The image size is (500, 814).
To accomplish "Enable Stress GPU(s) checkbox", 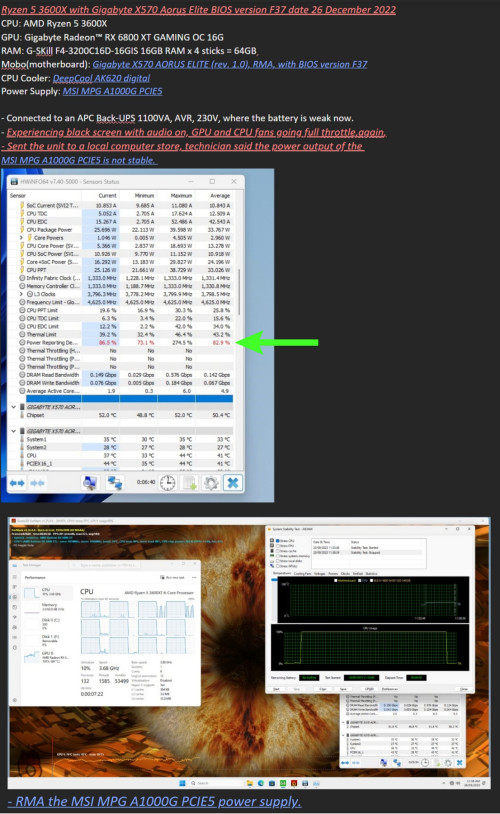I will 277,566.
